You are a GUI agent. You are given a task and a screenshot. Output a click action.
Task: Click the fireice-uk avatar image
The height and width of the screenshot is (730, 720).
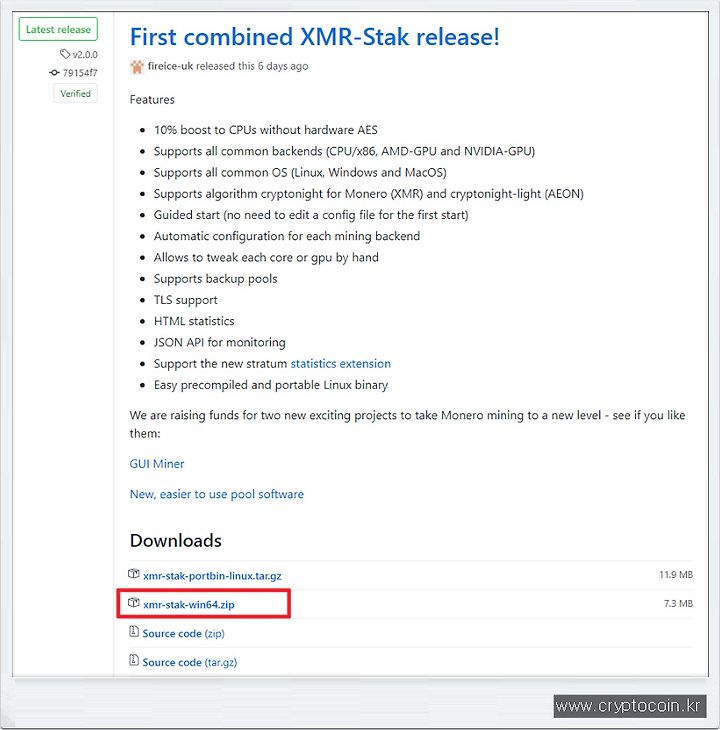pyautogui.click(x=137, y=67)
